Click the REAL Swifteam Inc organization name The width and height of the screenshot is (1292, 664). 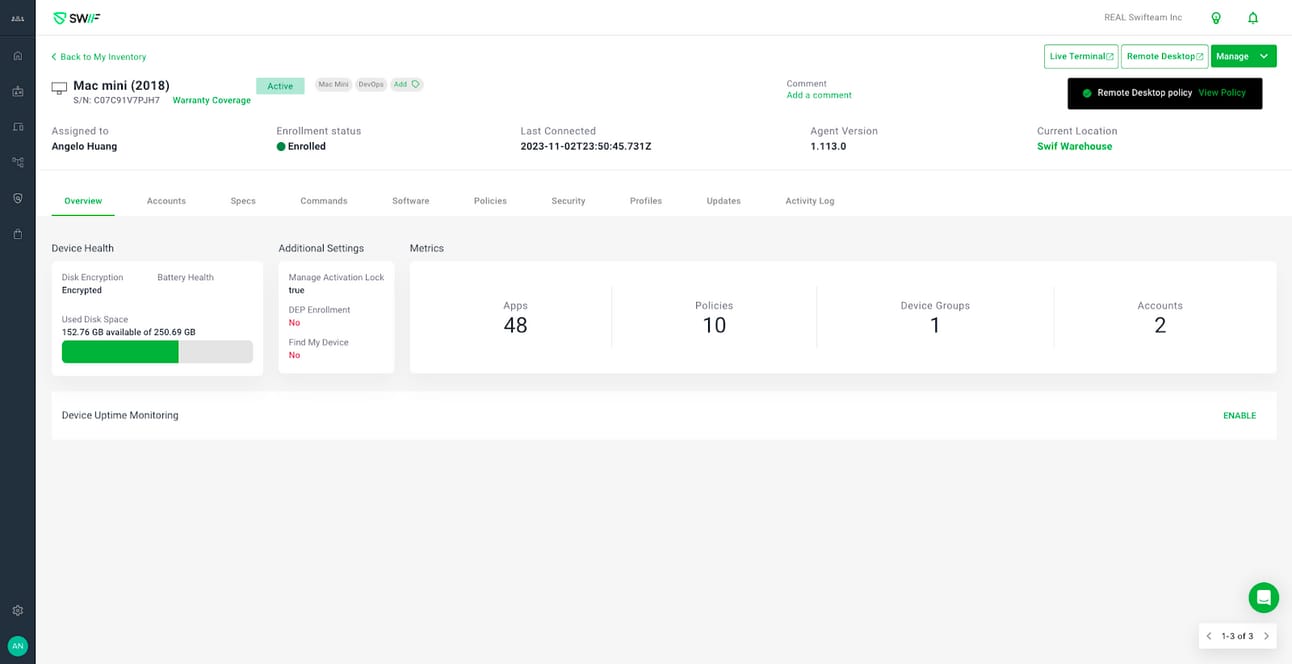1143,18
